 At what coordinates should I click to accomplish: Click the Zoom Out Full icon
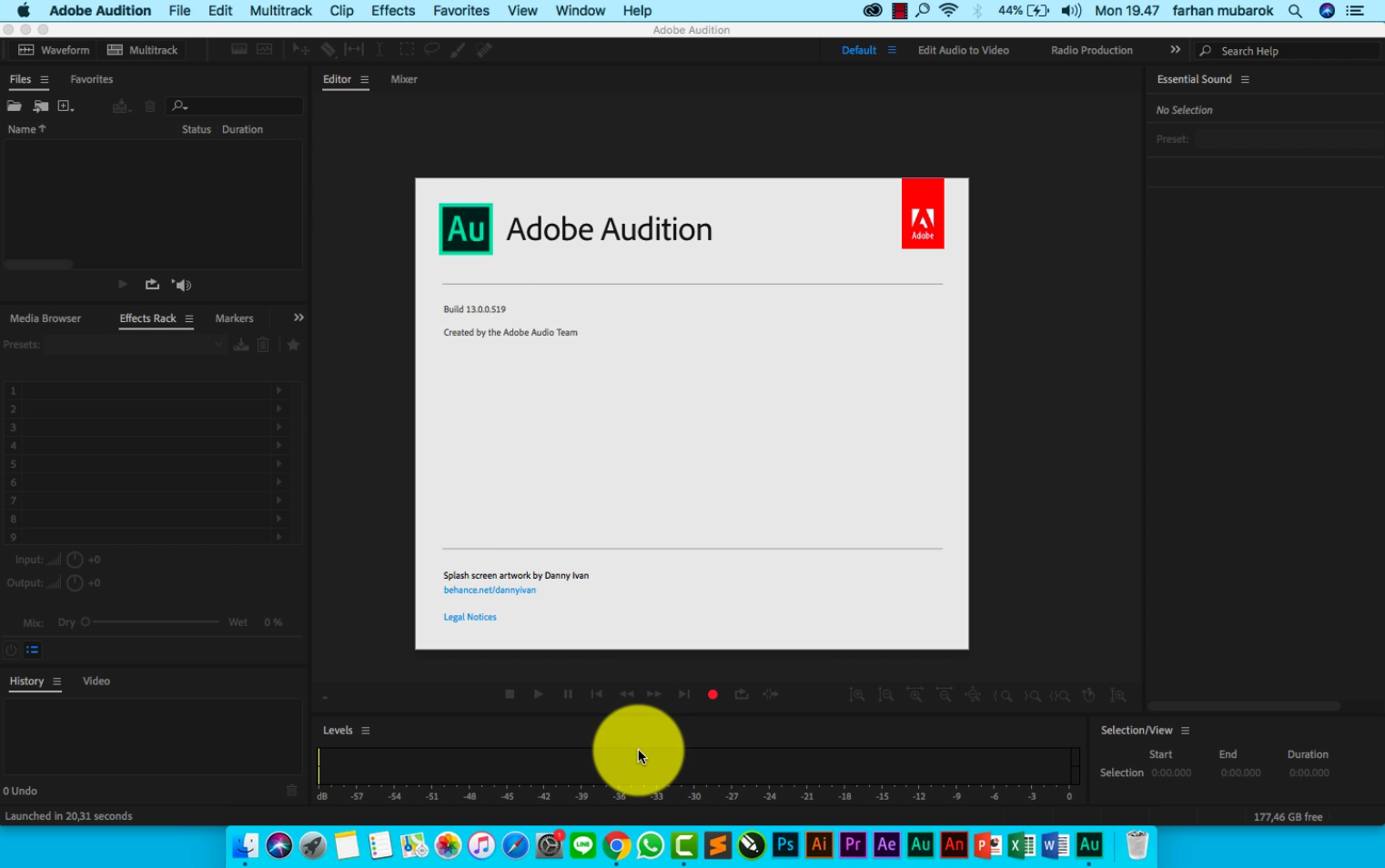(973, 695)
